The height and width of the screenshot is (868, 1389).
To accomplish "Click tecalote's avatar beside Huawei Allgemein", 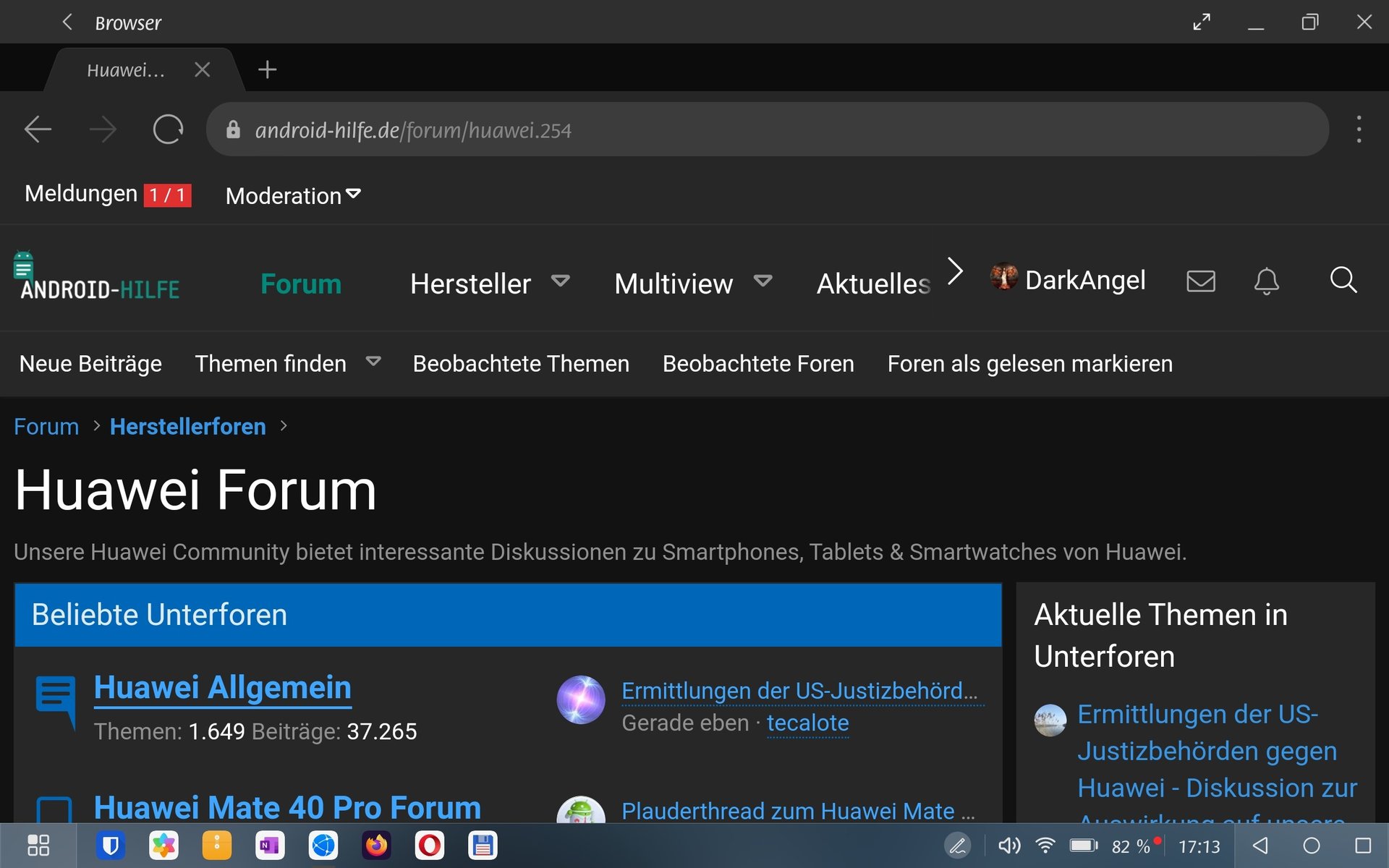I will (x=581, y=699).
